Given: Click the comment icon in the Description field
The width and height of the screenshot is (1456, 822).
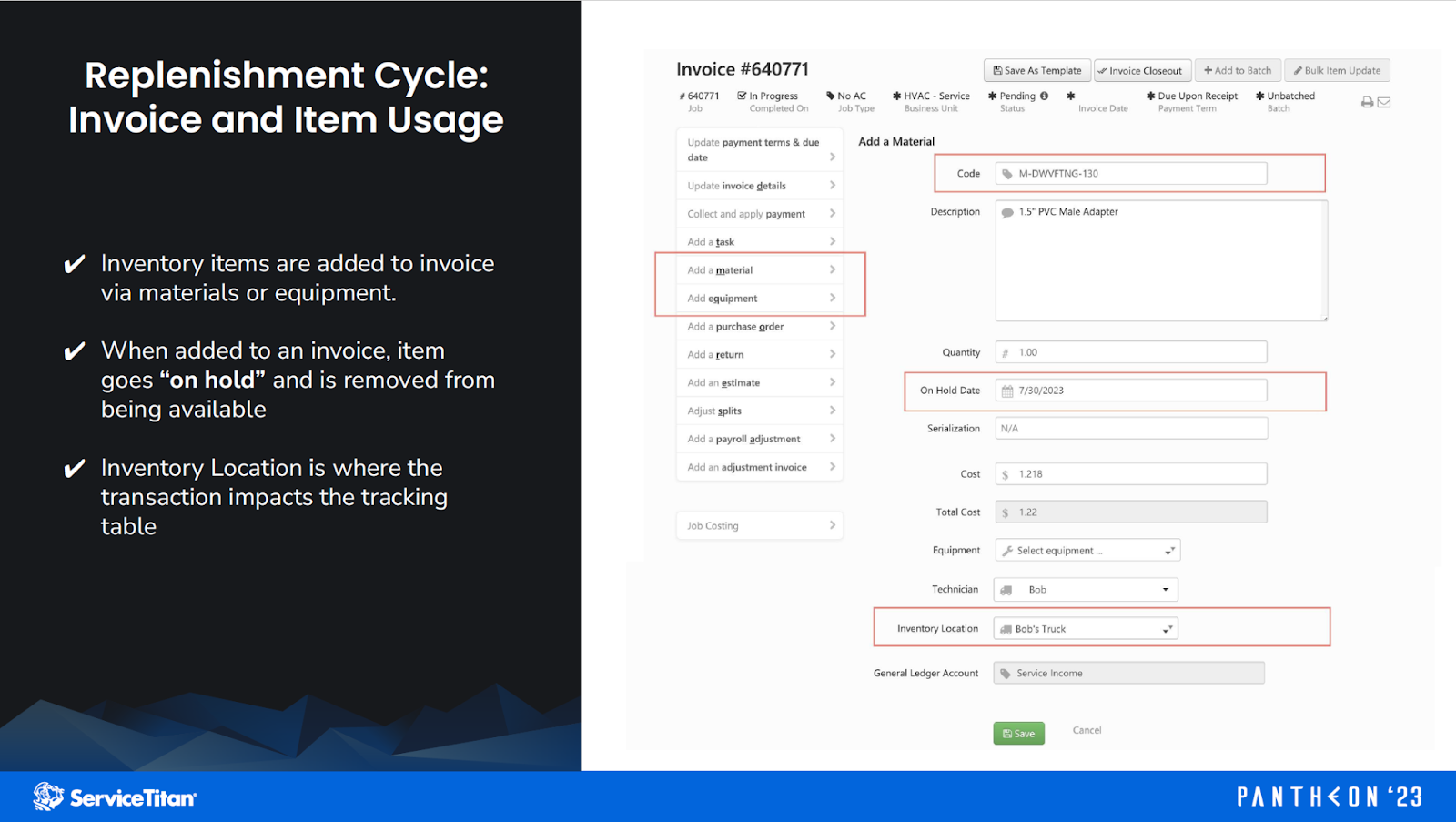Looking at the screenshot, I should pyautogui.click(x=1006, y=211).
